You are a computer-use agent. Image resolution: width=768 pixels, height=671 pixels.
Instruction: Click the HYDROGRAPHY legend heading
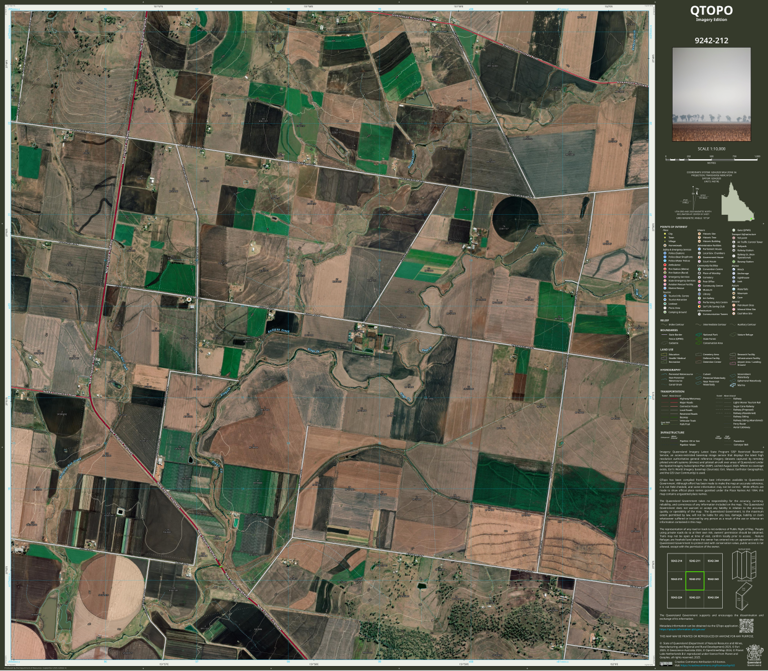(670, 370)
